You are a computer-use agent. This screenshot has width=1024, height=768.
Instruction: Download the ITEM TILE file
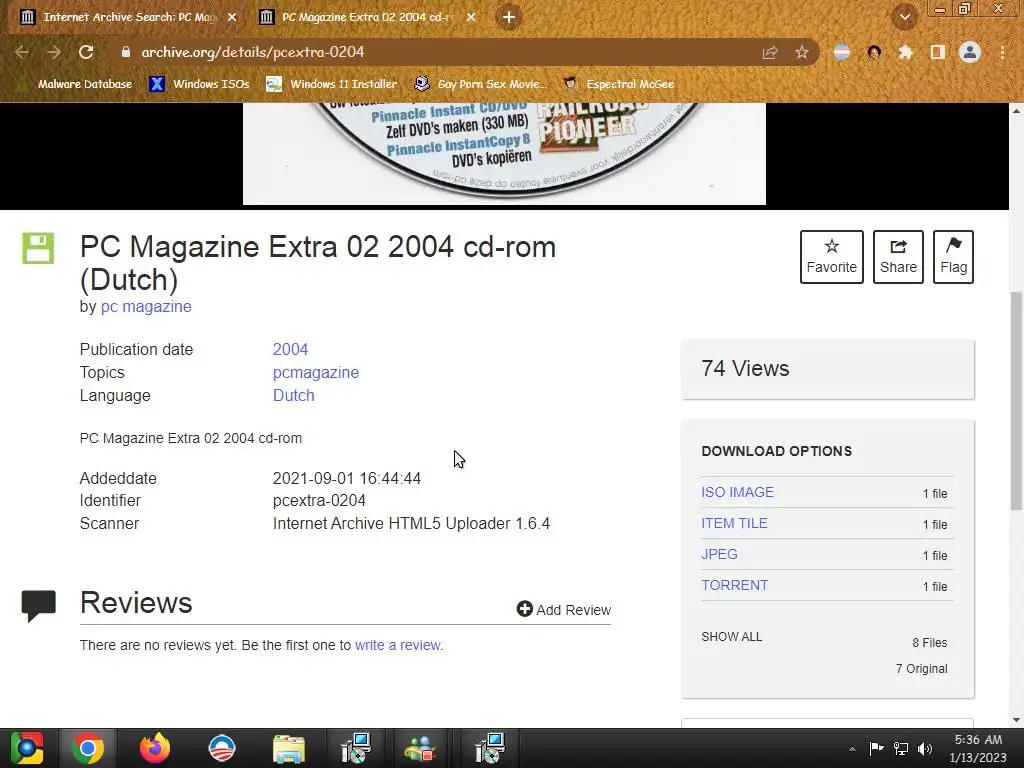pyautogui.click(x=734, y=523)
